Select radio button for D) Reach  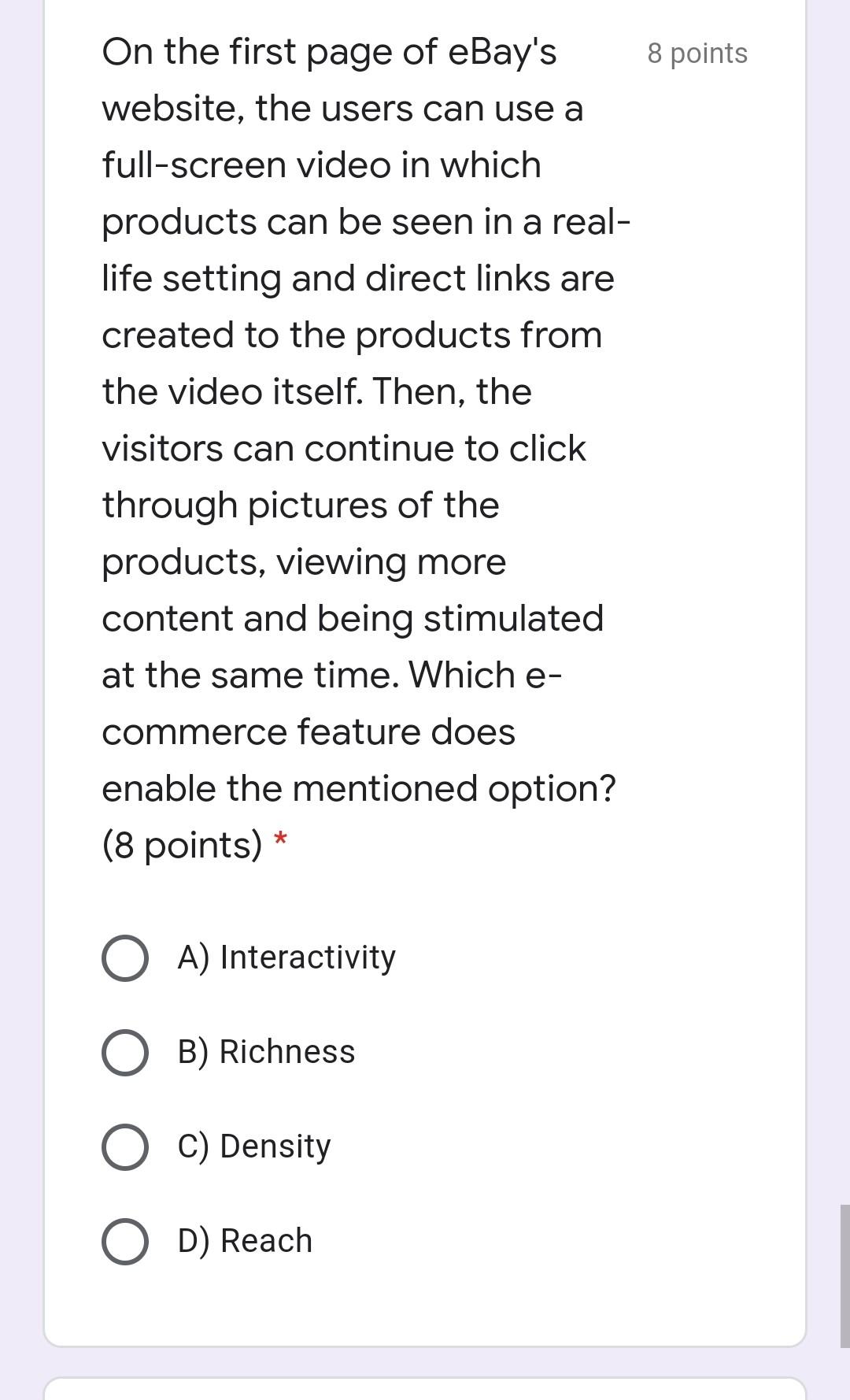coord(124,1240)
